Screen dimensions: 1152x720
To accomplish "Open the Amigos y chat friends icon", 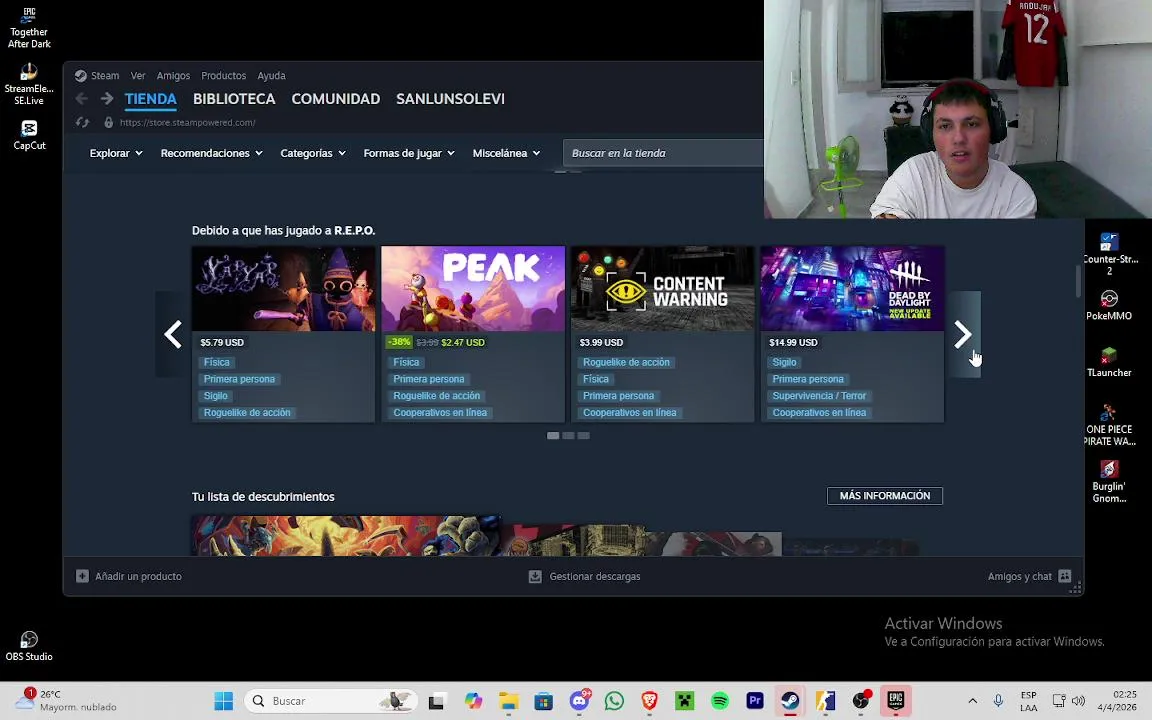I will tap(1065, 576).
